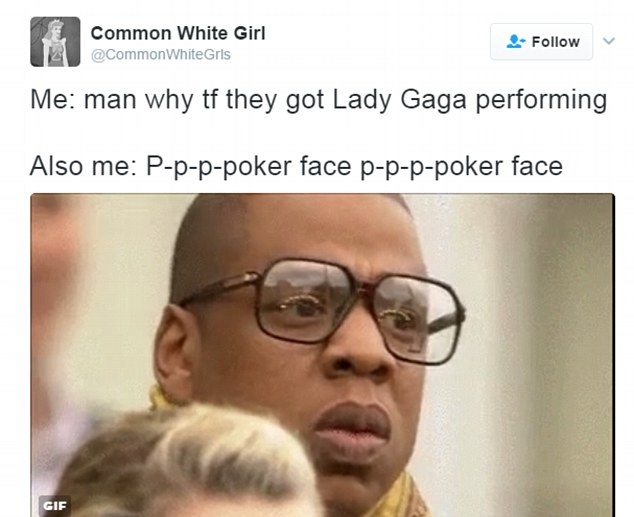Select the 'Me:' prefix of the tweet
The height and width of the screenshot is (517, 634).
pyautogui.click(x=53, y=99)
